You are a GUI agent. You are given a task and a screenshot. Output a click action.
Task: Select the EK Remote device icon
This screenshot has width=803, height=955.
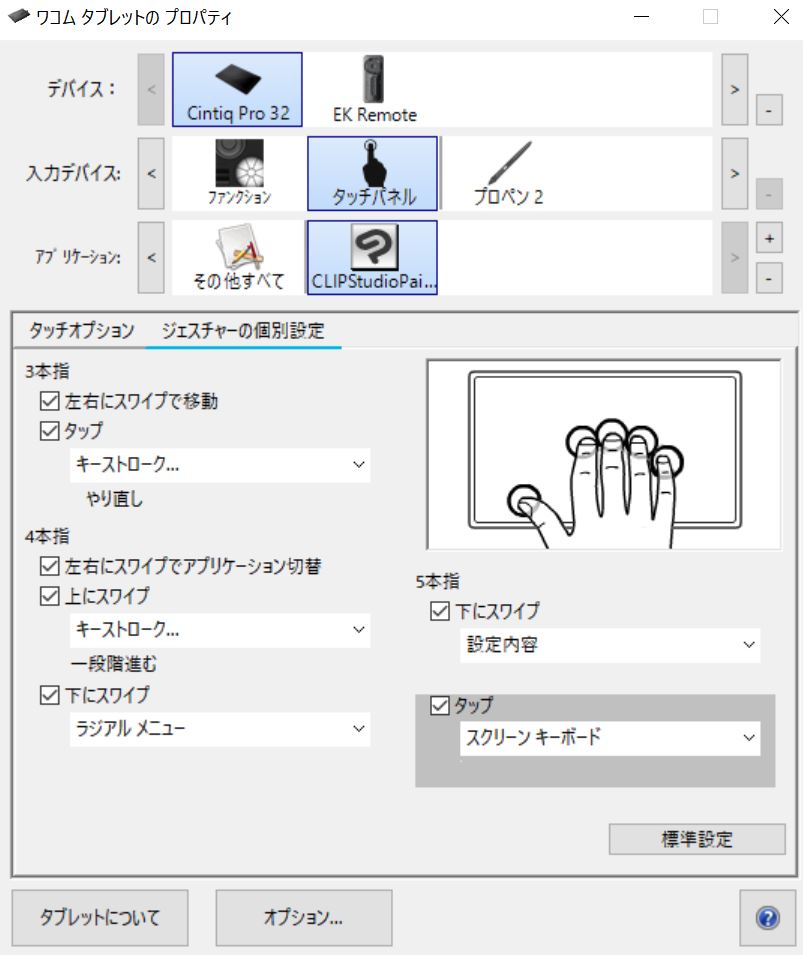click(374, 90)
